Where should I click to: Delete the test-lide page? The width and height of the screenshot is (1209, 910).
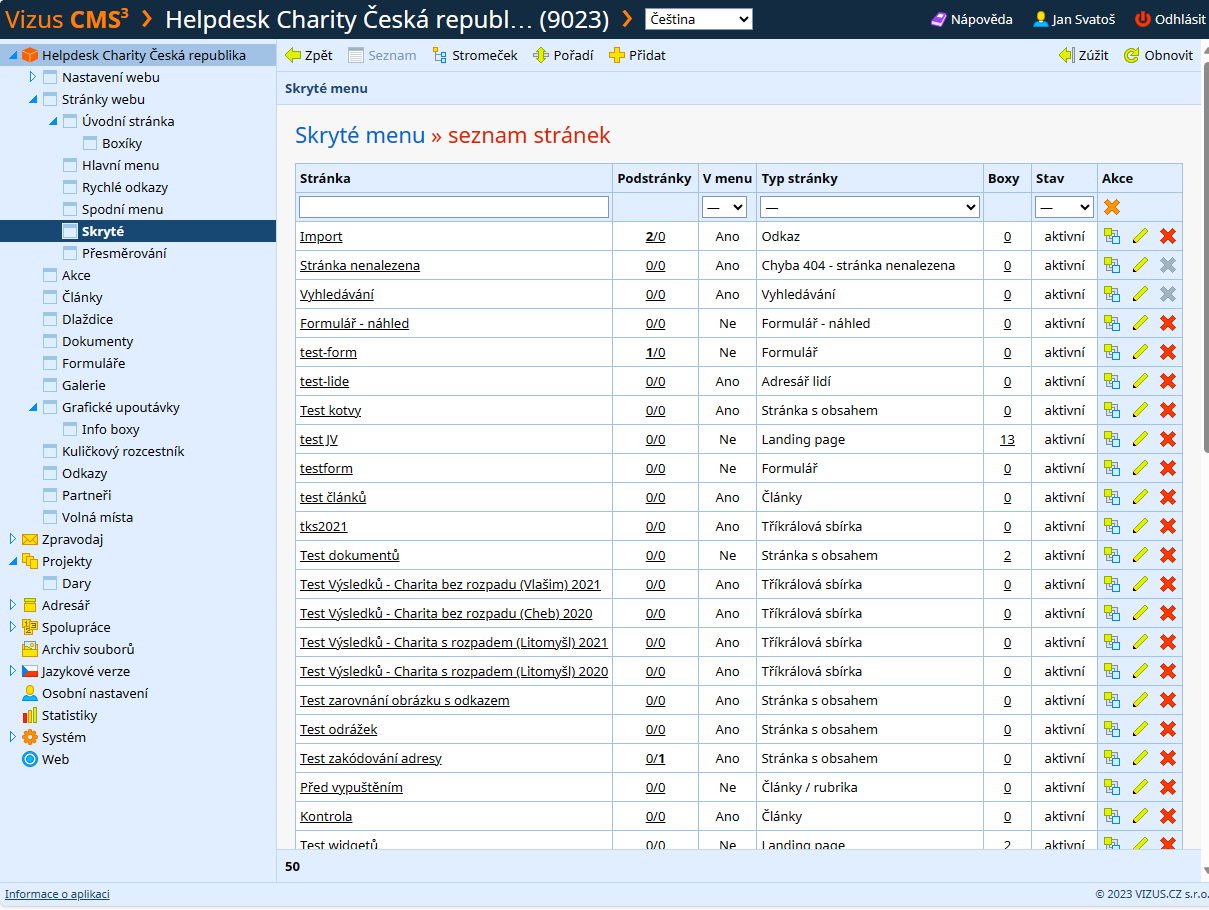(1168, 382)
